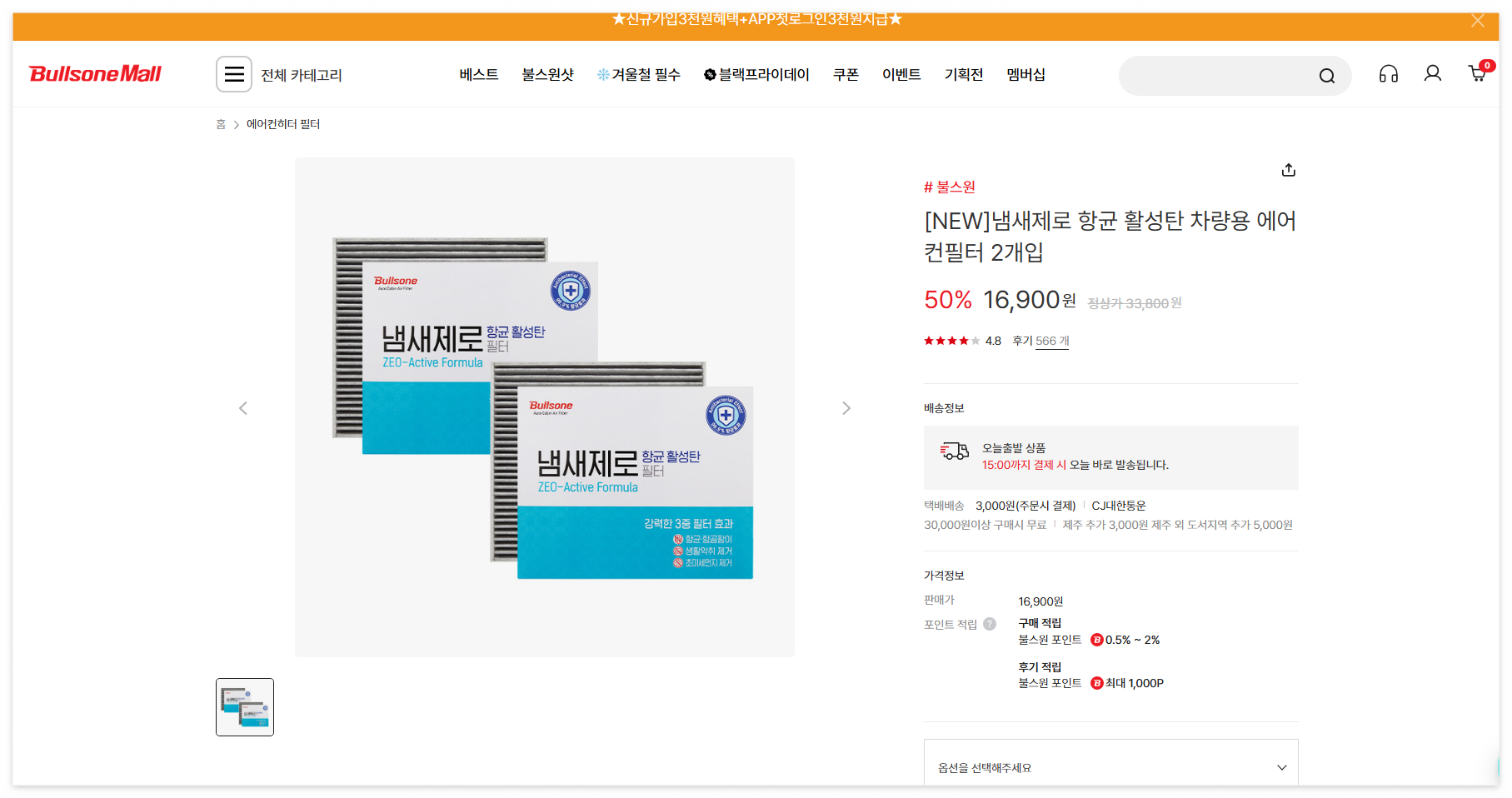
Task: Click the 오늘출발 상품 text
Action: 1014,448
